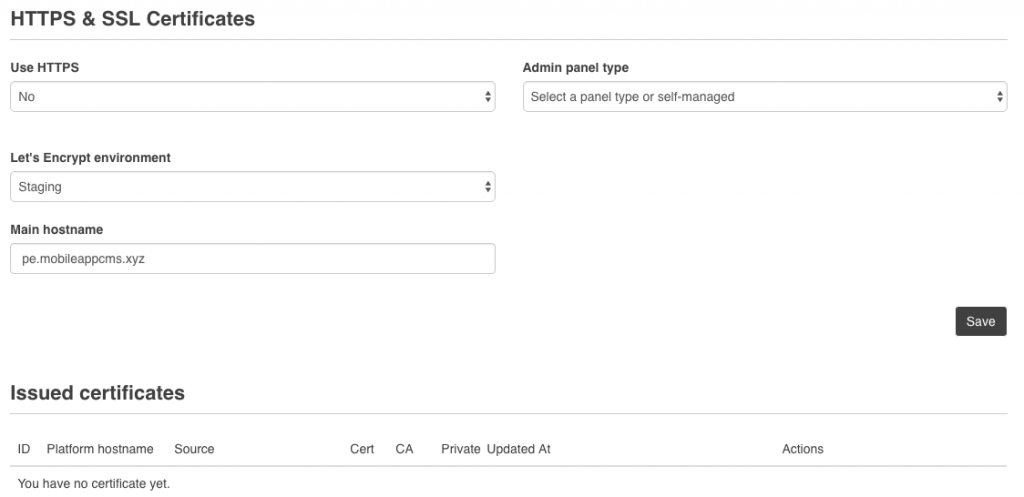Click the CA column header
This screenshot has width=1024, height=497.
tap(404, 449)
